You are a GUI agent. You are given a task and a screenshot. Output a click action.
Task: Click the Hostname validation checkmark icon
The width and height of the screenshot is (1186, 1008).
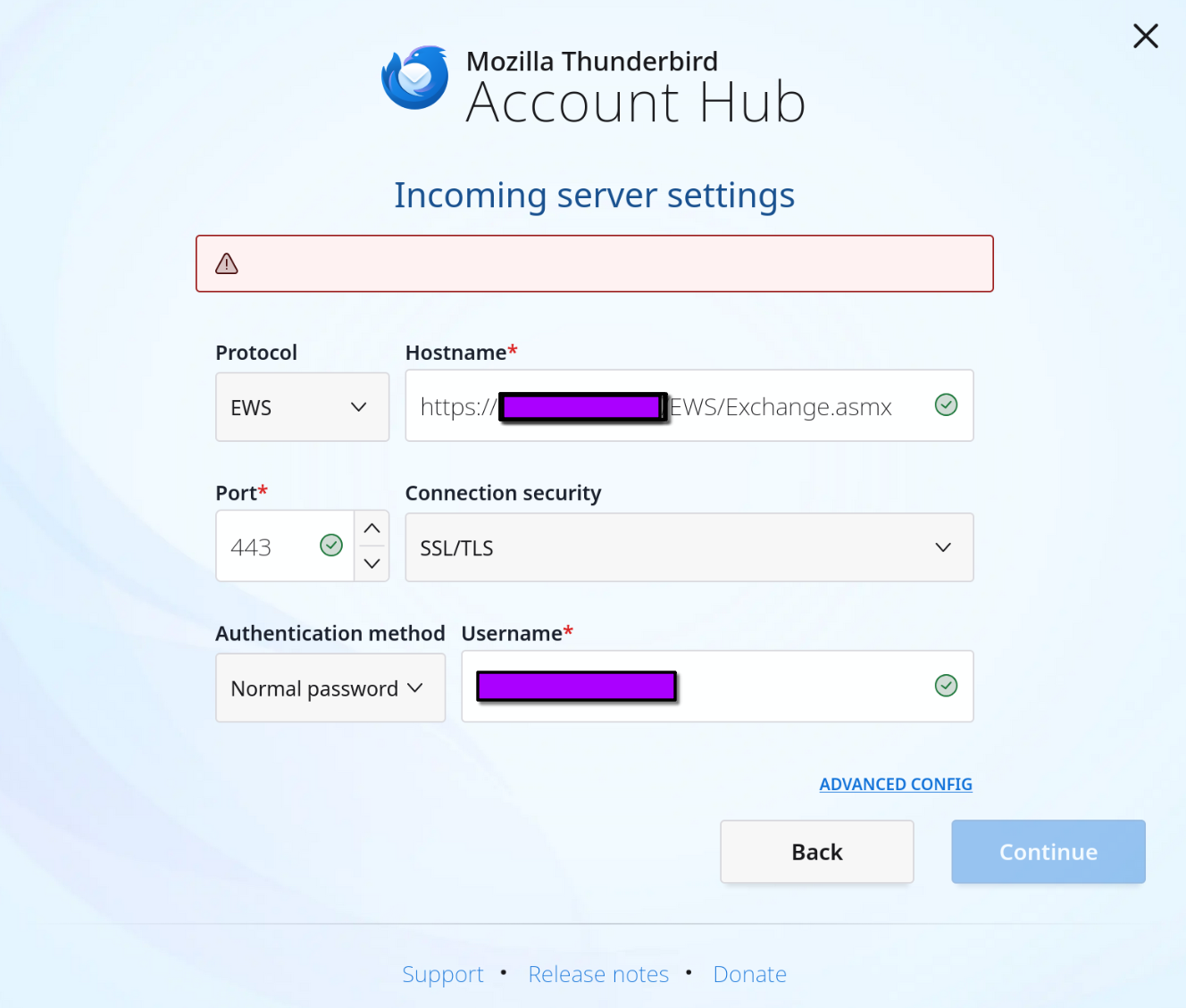tap(946, 405)
